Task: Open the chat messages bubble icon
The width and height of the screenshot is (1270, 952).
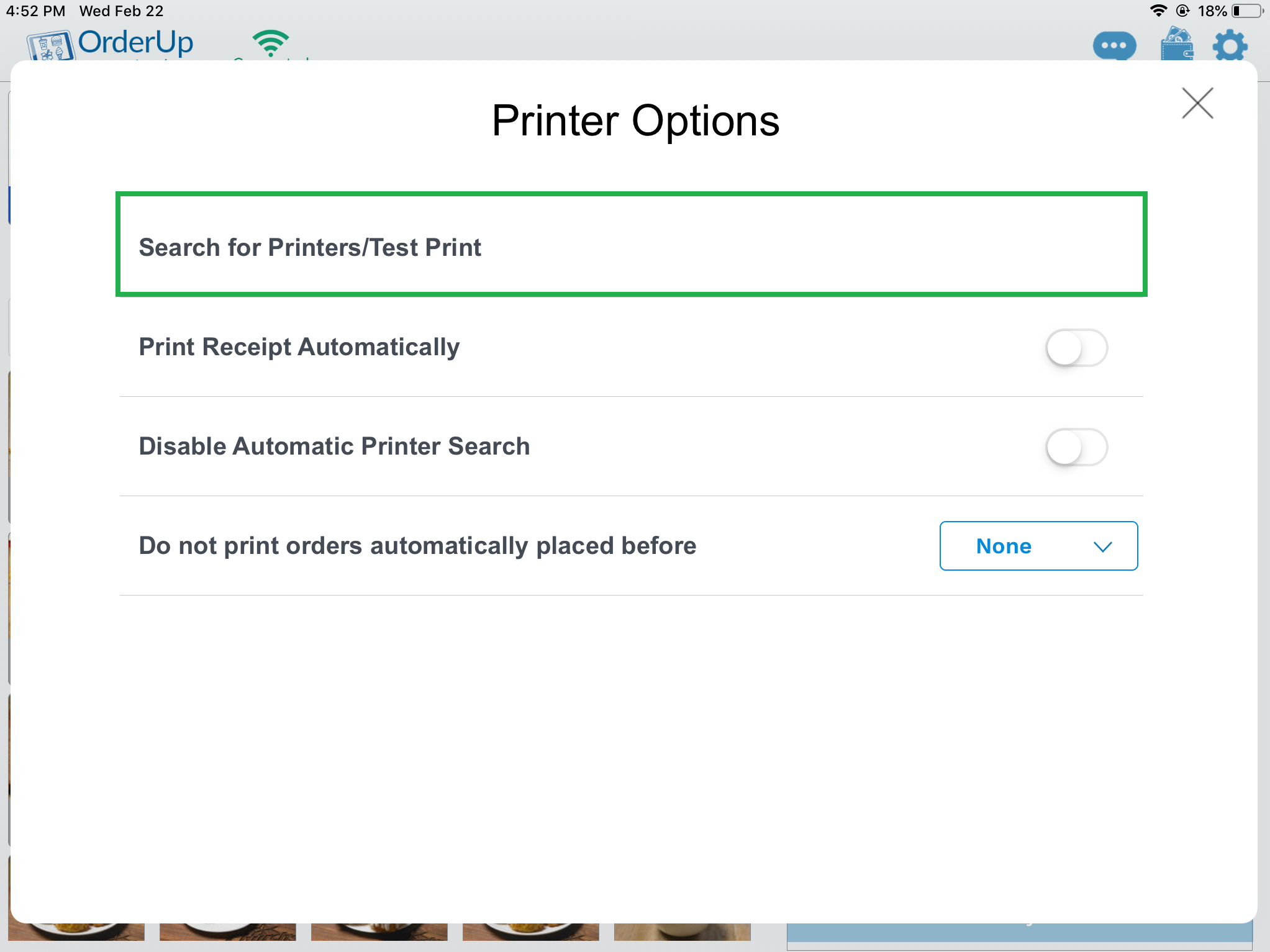Action: coord(1114,45)
